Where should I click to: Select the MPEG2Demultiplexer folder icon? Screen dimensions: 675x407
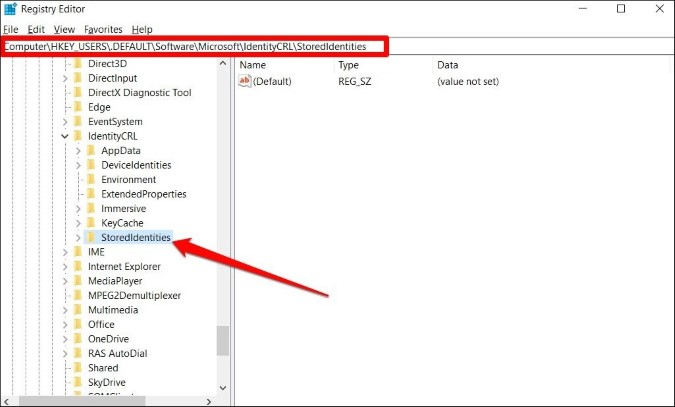[x=78, y=295]
